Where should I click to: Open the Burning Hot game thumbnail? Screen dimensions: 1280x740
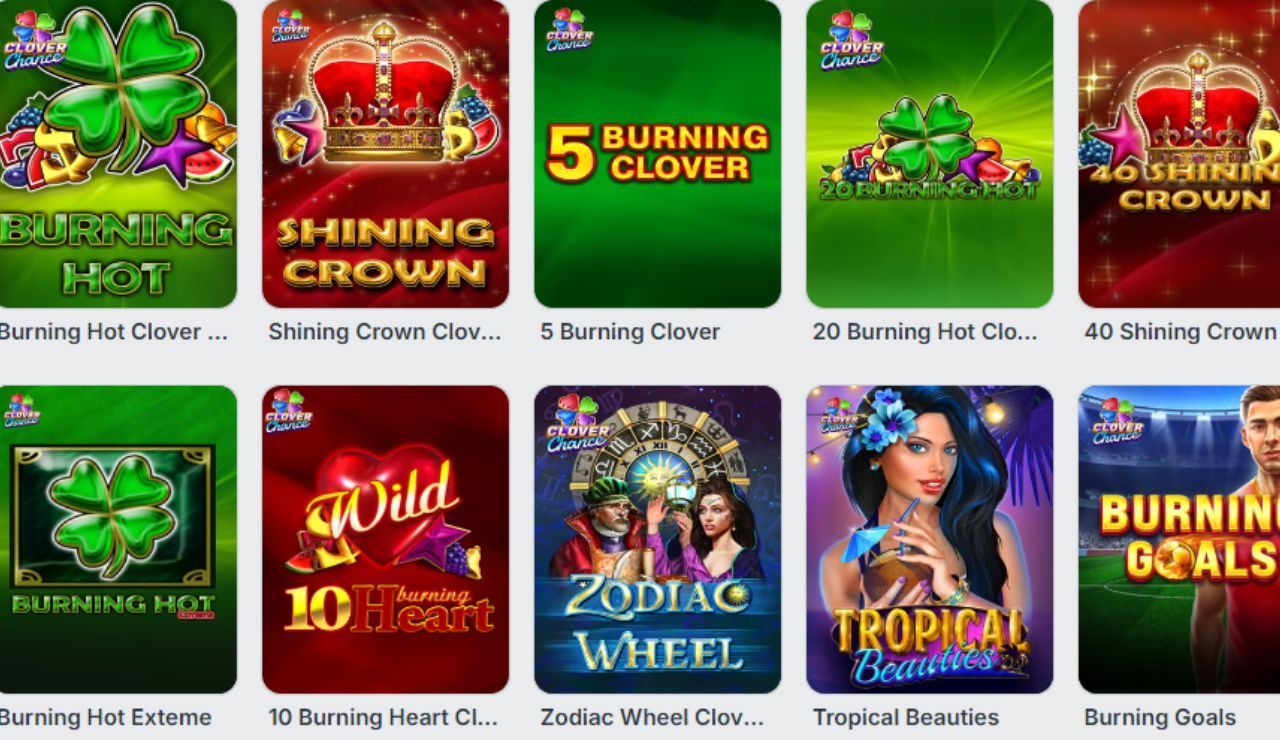coord(118,153)
